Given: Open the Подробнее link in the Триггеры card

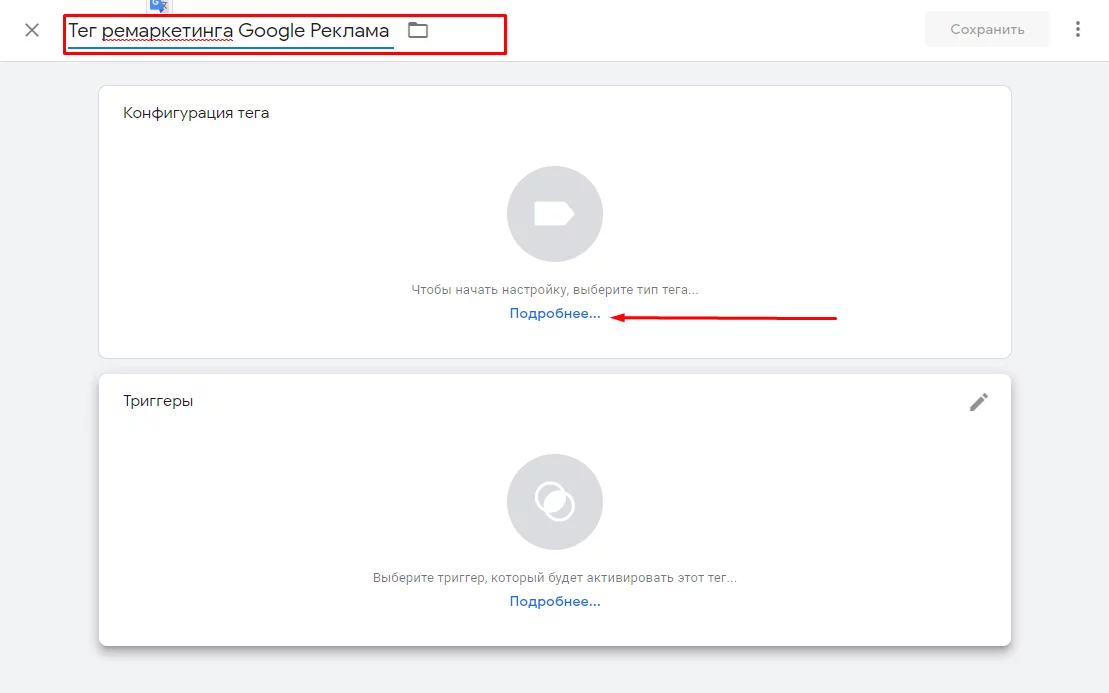Looking at the screenshot, I should (x=554, y=601).
